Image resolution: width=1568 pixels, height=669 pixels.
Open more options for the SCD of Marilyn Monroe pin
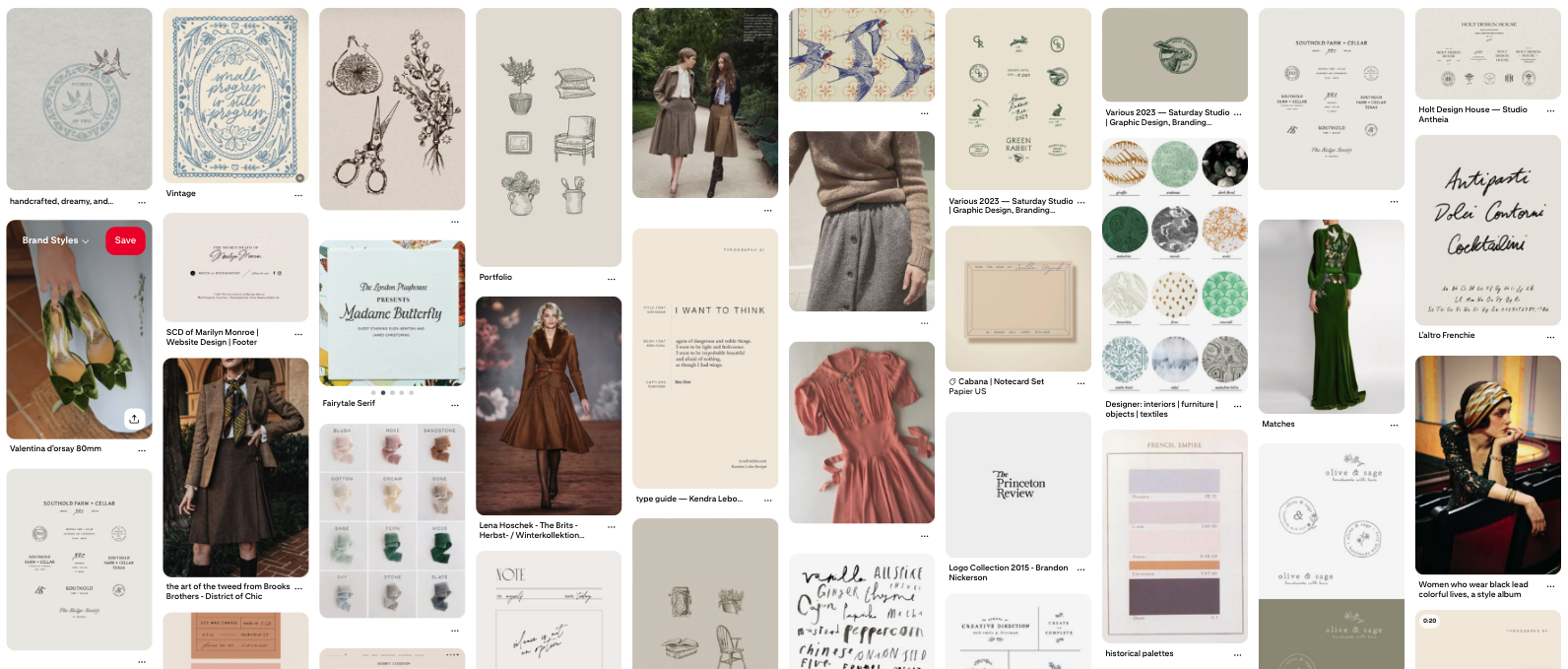[298, 334]
